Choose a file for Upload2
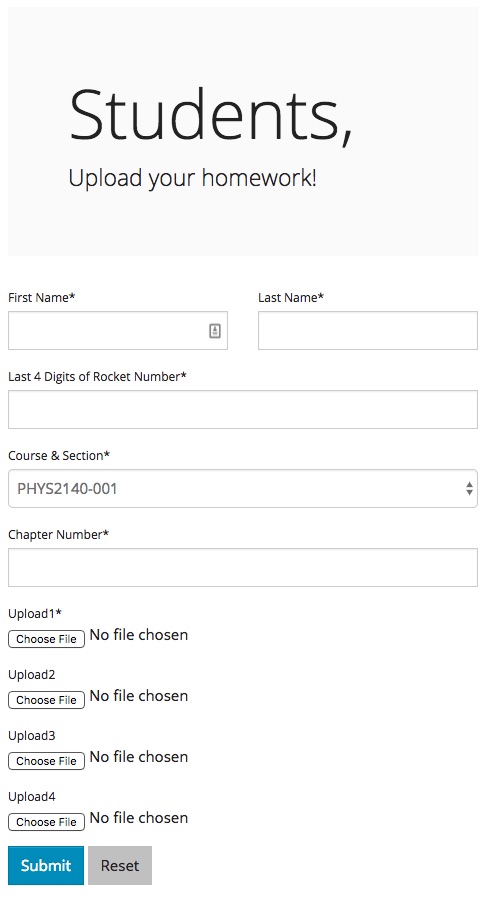The image size is (485, 899). point(46,699)
